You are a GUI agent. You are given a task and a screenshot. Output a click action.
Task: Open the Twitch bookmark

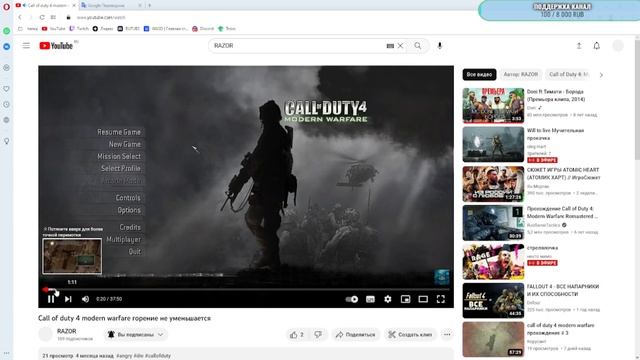(79, 29)
